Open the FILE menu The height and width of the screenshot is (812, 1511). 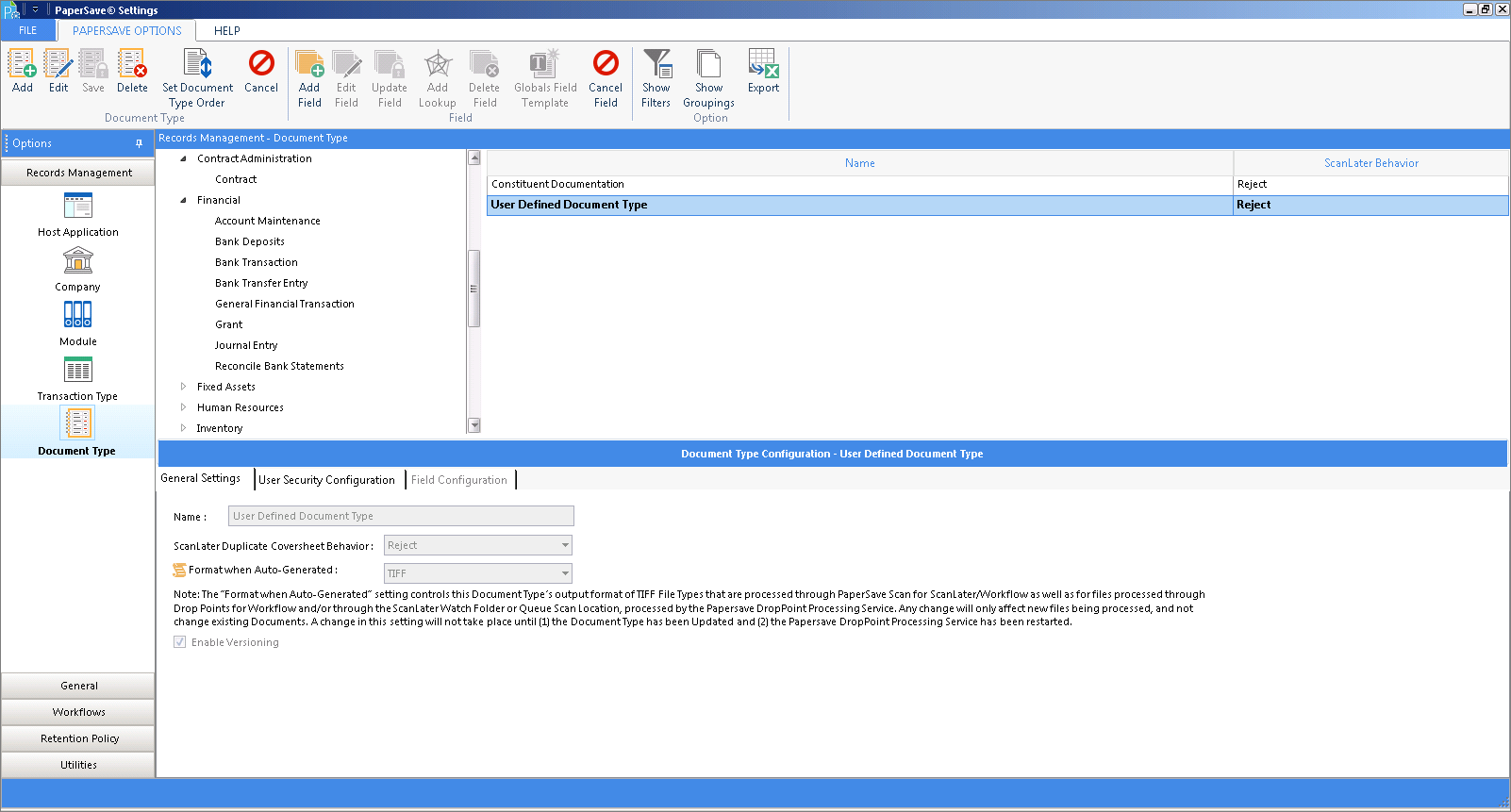pyautogui.click(x=28, y=30)
